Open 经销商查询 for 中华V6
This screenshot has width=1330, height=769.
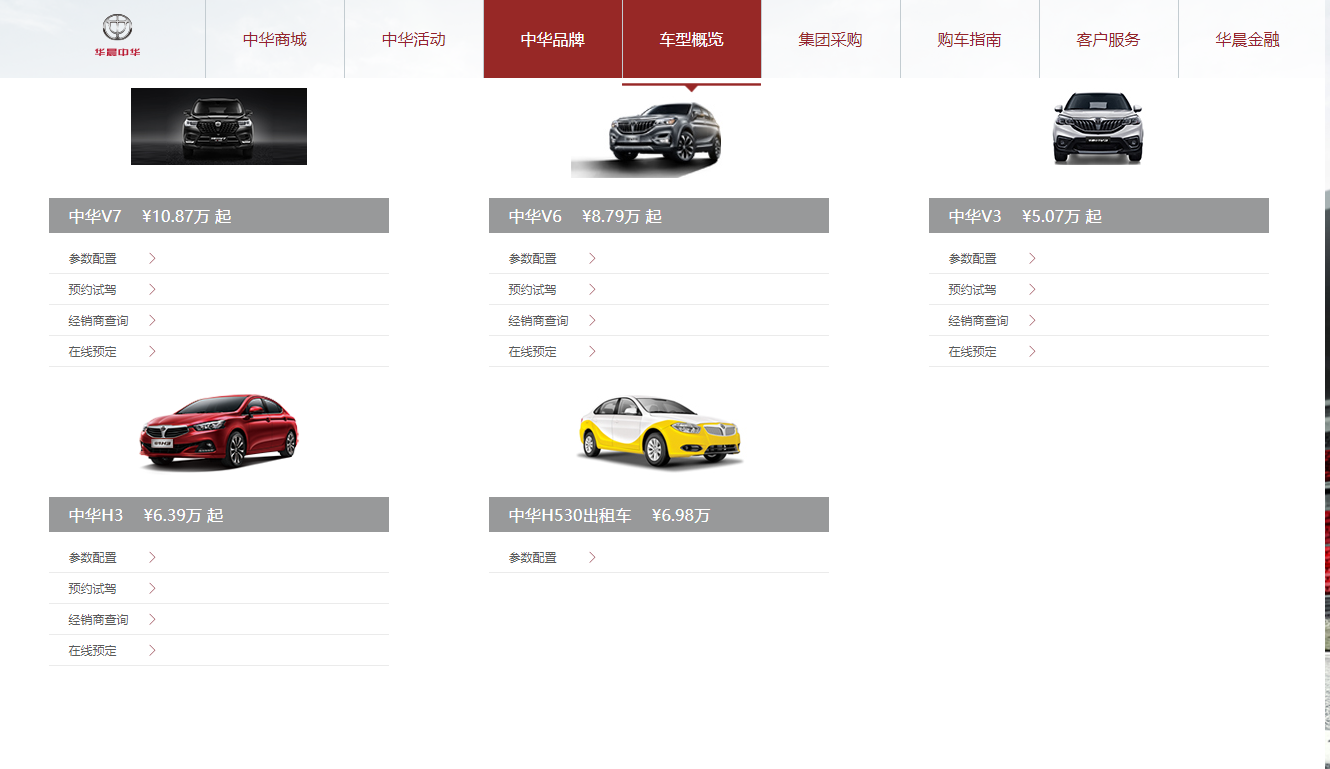(539, 321)
